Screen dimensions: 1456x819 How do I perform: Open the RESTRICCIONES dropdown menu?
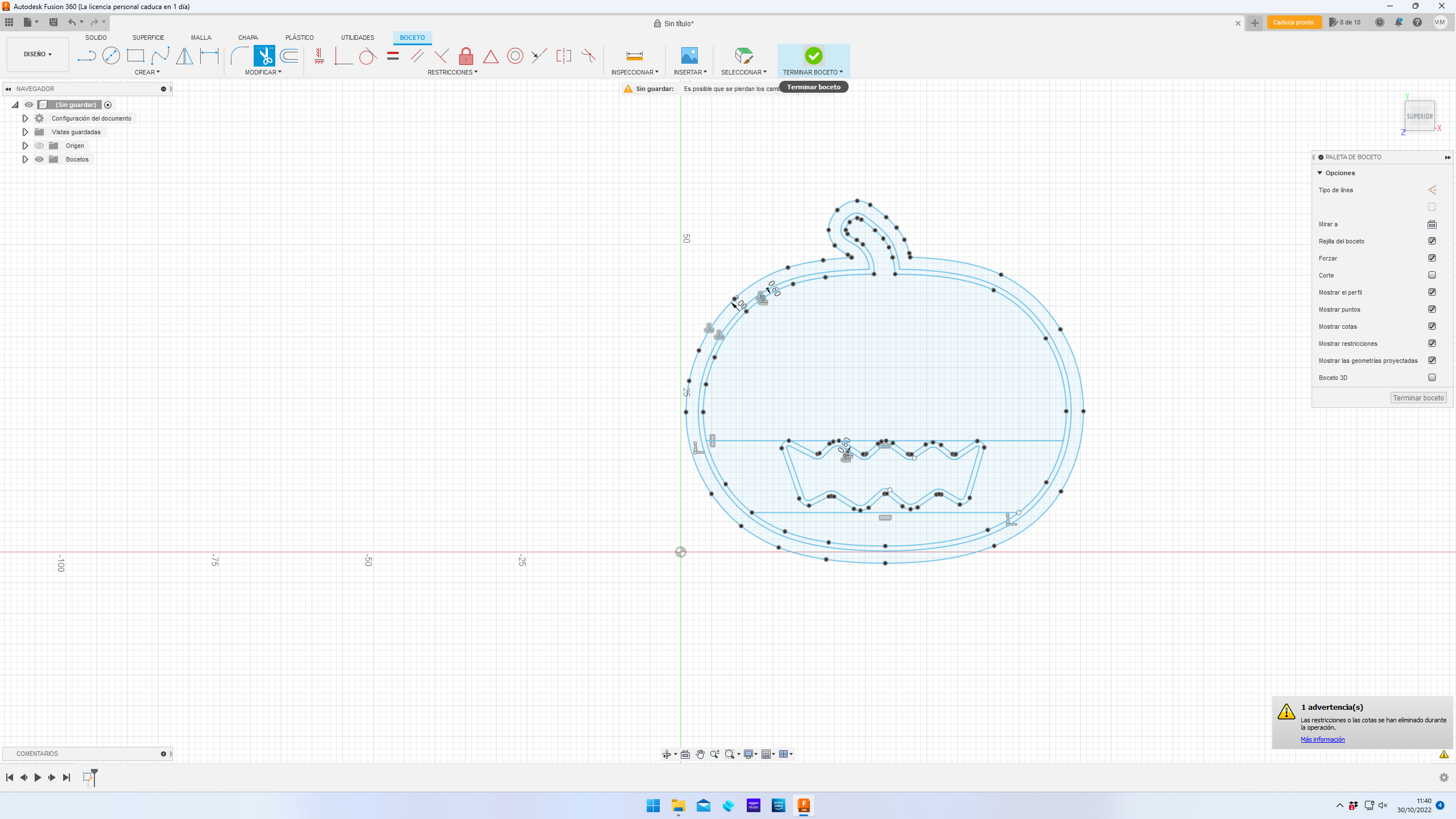coord(452,72)
